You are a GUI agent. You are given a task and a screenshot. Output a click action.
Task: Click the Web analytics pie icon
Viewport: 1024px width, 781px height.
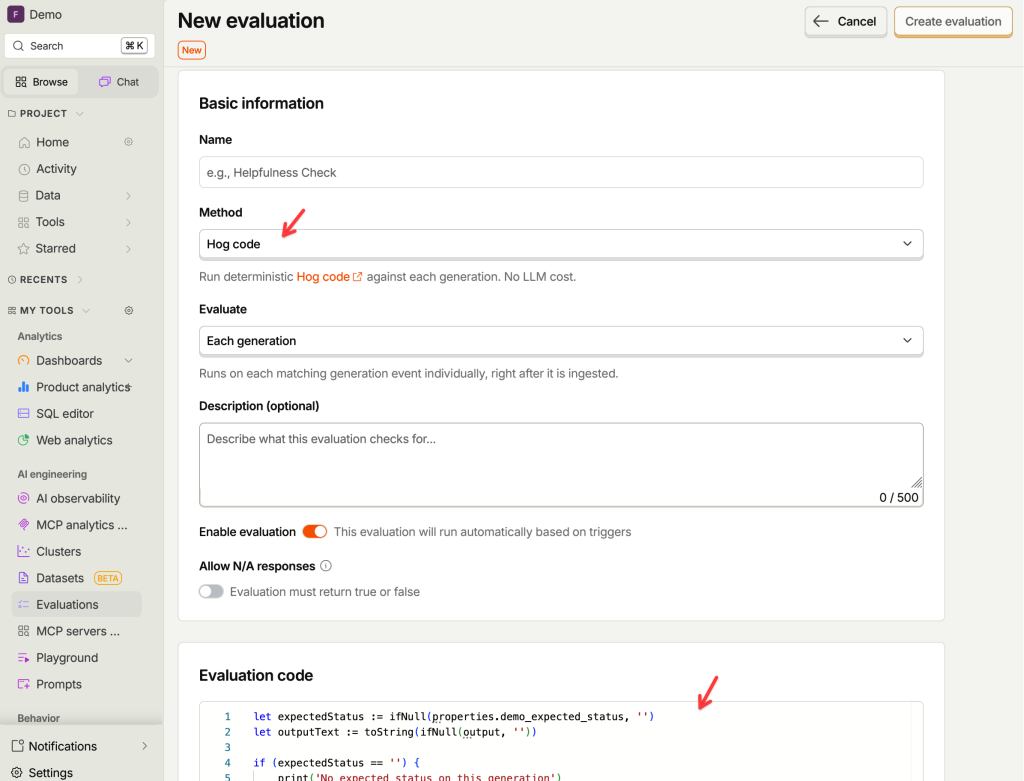coord(24,440)
